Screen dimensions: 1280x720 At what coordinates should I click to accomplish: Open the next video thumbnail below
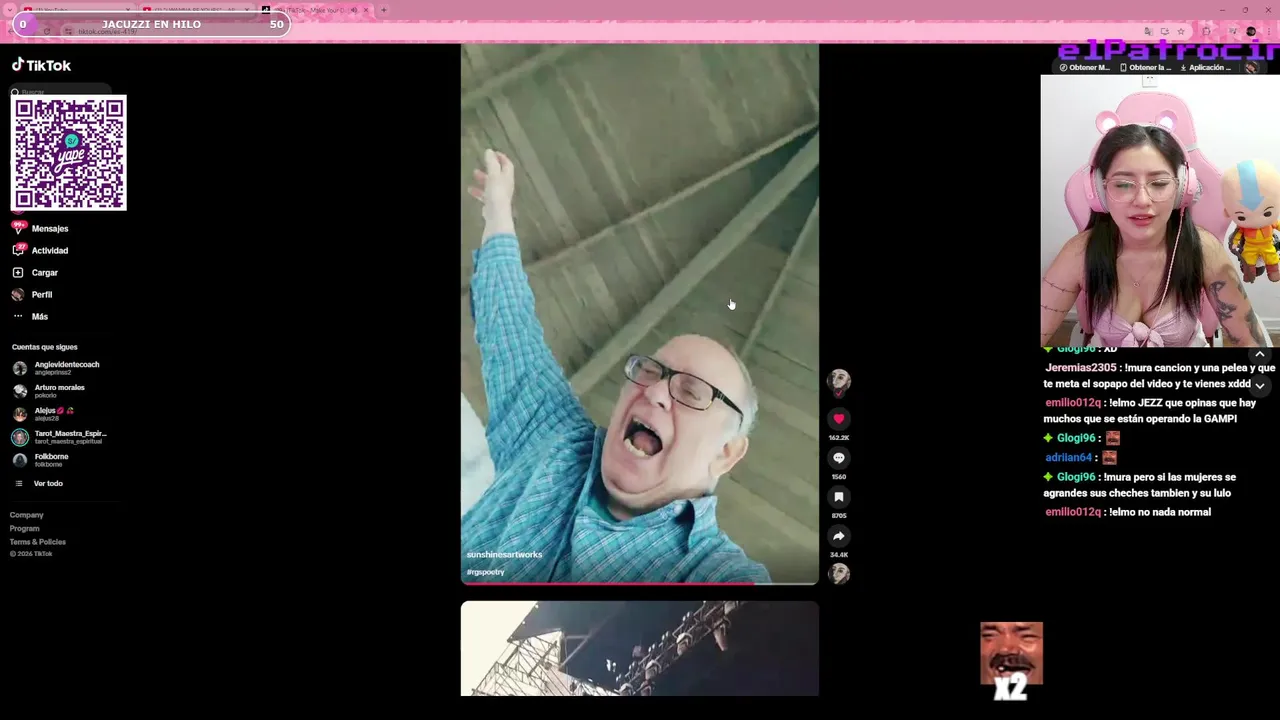pyautogui.click(x=639, y=648)
